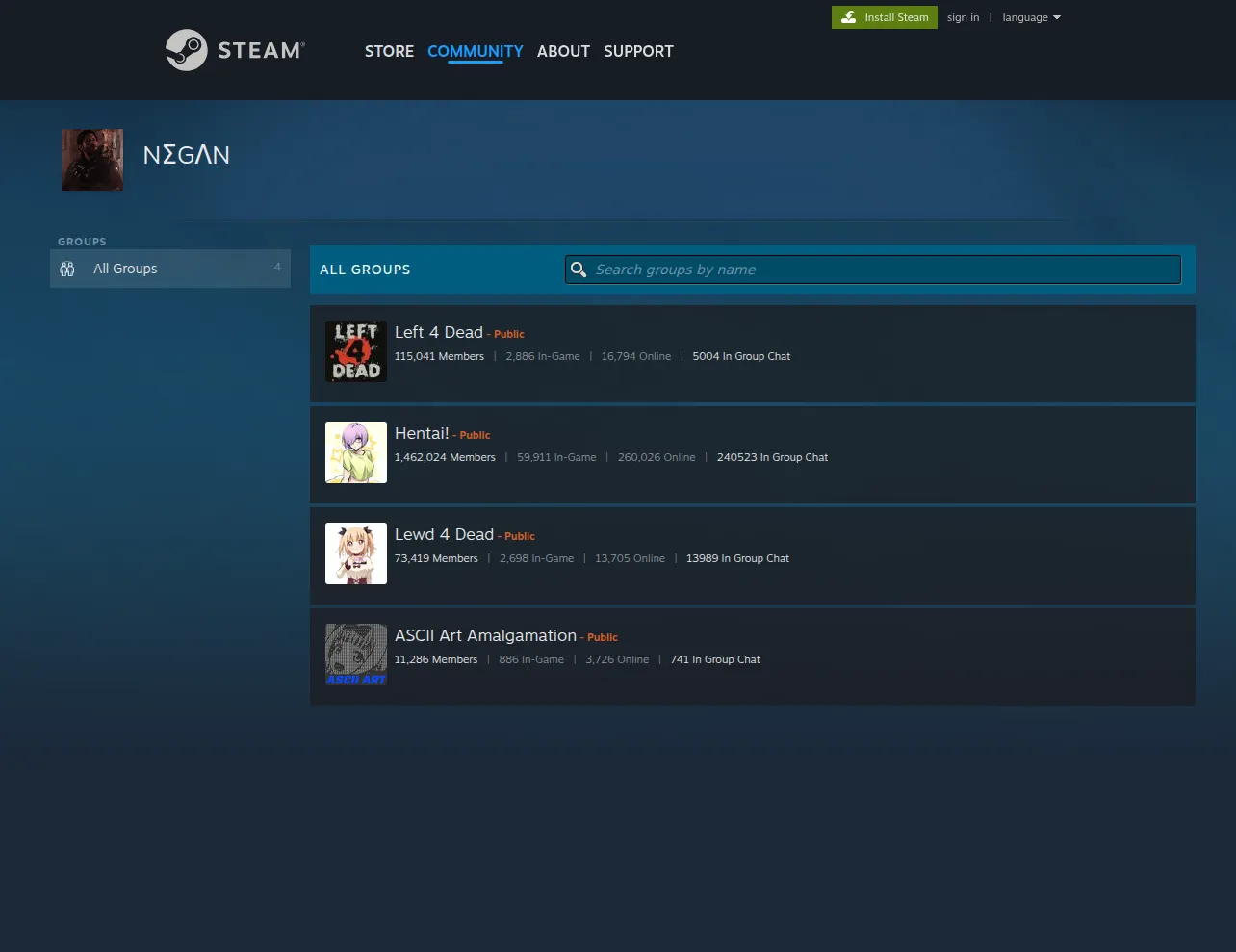Click 240523 In Group Chat
Screen dimensions: 1236x952
(772, 457)
